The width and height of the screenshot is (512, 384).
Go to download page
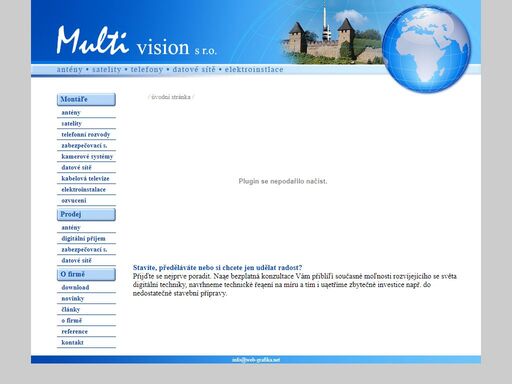coord(75,288)
